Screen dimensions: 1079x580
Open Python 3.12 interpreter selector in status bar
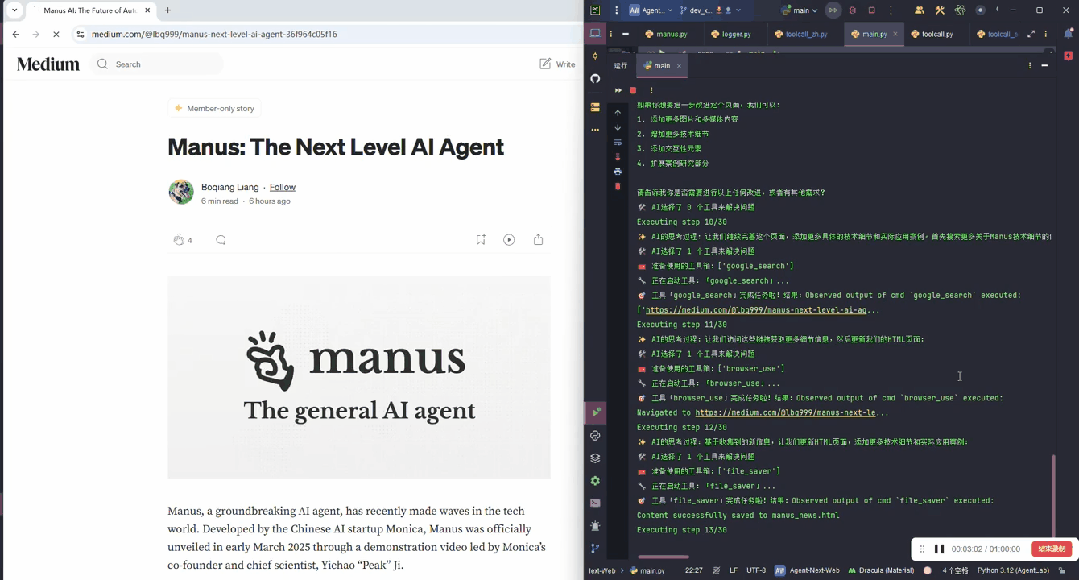1013,570
